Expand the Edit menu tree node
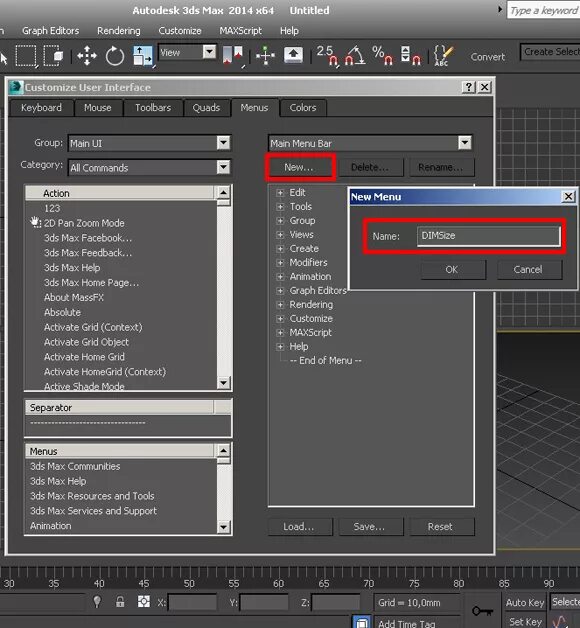Image resolution: width=580 pixels, height=628 pixels. coord(280,193)
